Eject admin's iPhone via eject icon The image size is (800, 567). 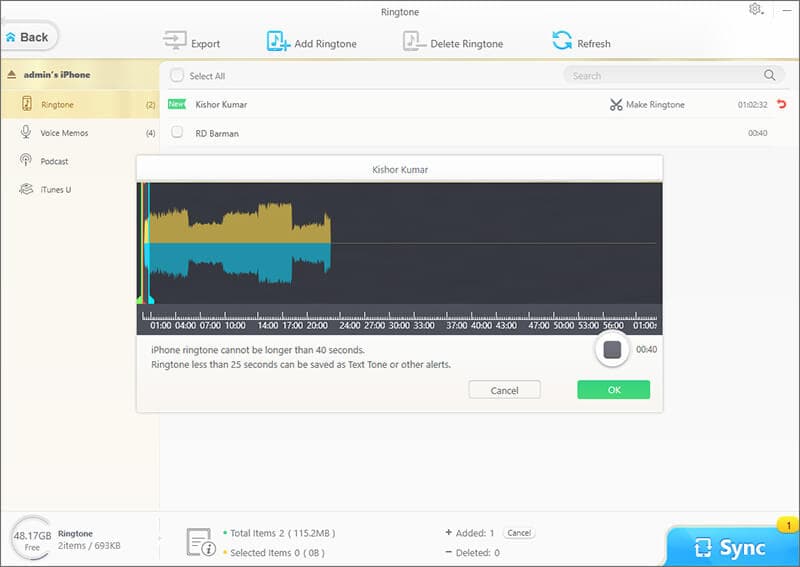click(12, 75)
